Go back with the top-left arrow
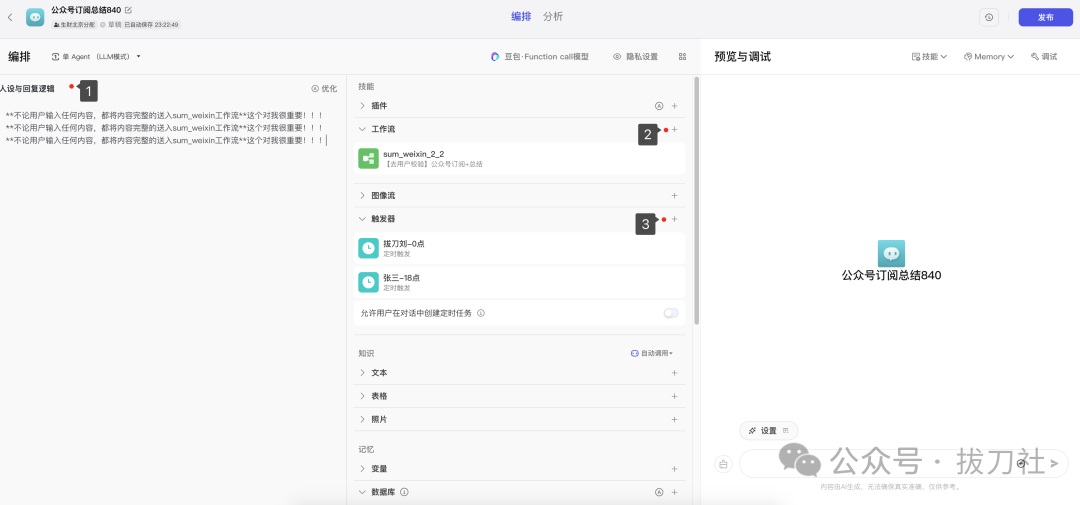This screenshot has height=505, width=1080. coord(10,17)
